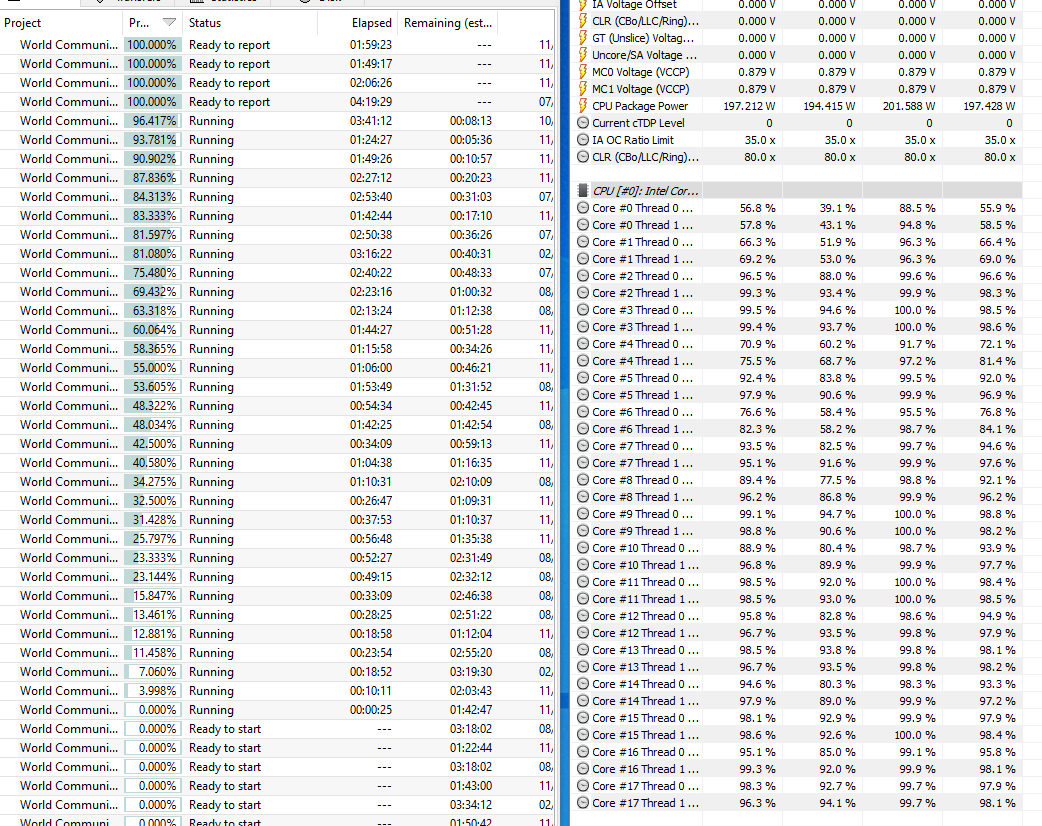Click the clock icon beside Current cTDP Level
Viewport: 1042px width, 826px height.
tap(583, 123)
